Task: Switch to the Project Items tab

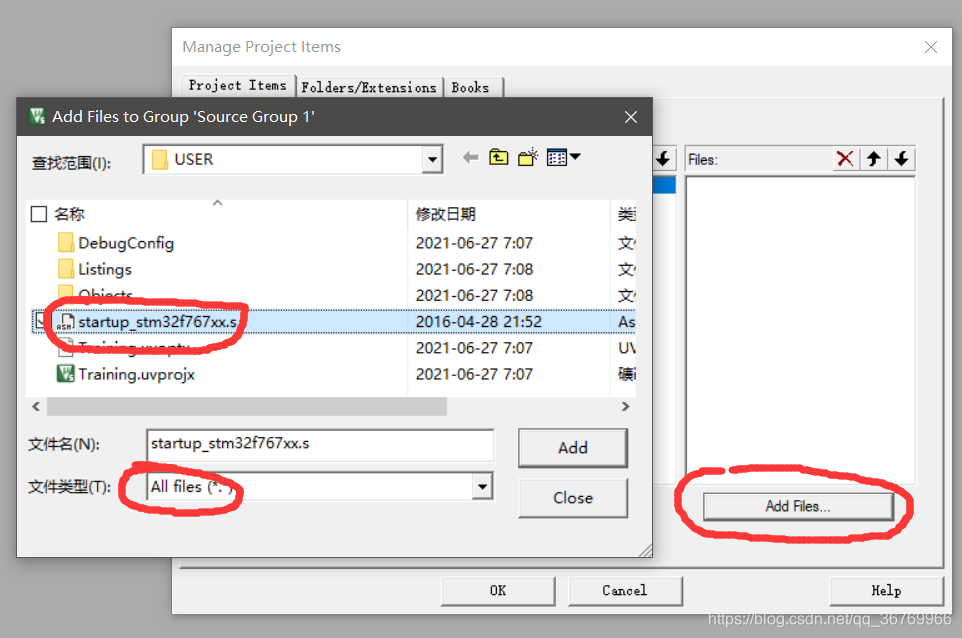Action: [237, 86]
